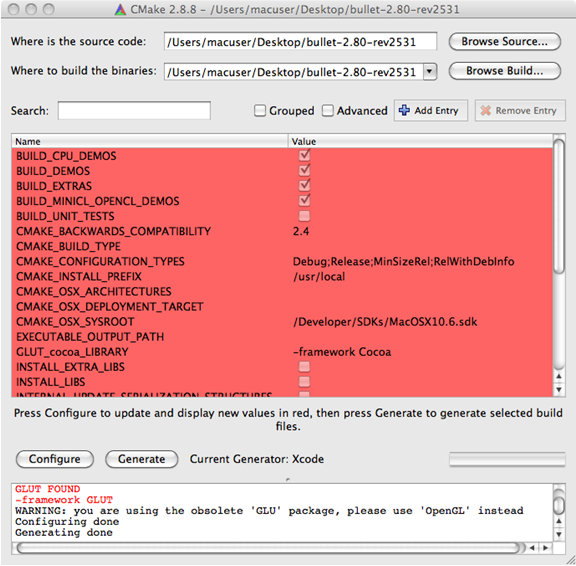
Task: Select the CMAKE_BUILD_TYPE entry
Action: point(68,246)
